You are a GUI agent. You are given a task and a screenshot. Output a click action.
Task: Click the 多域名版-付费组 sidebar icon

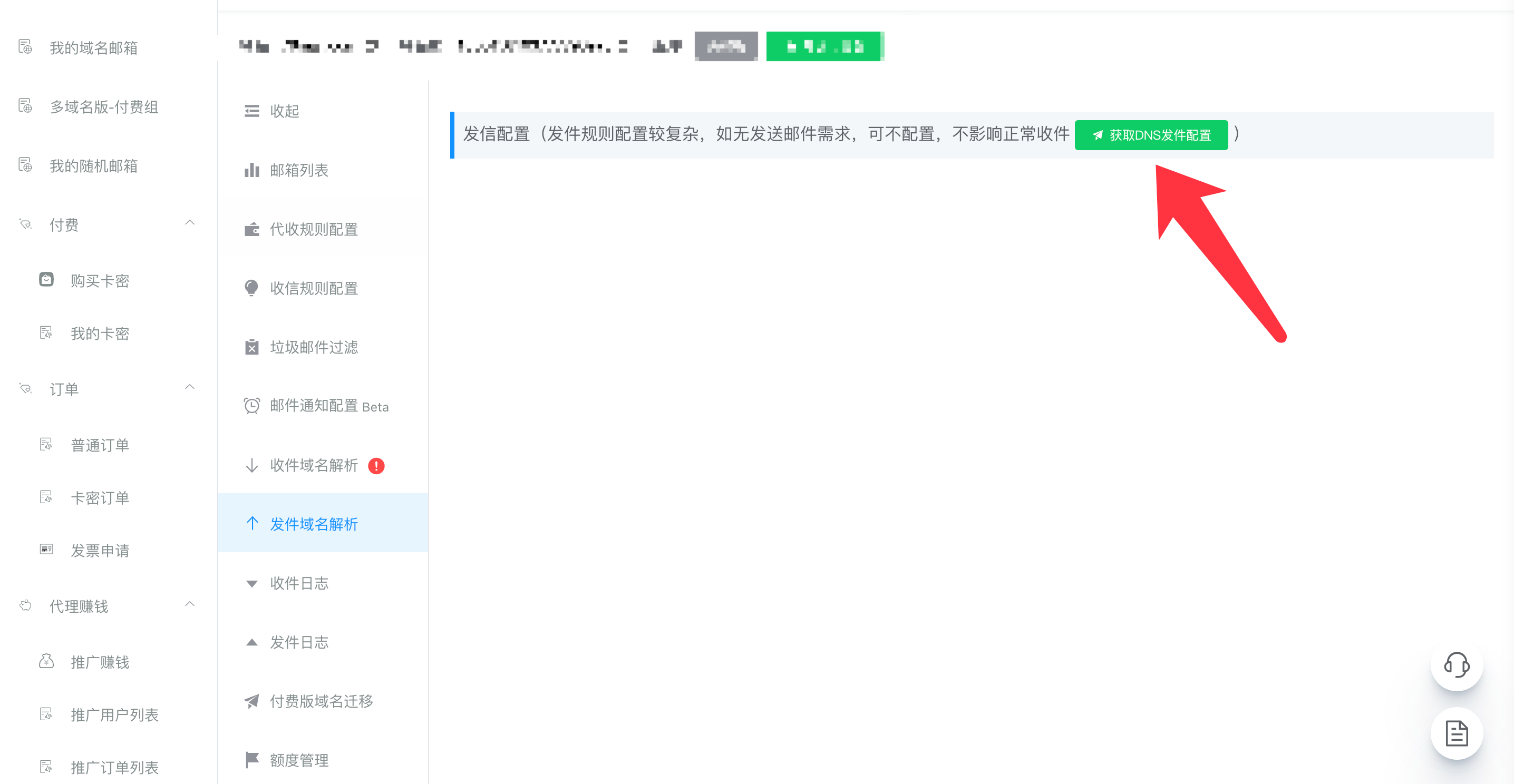tap(25, 106)
